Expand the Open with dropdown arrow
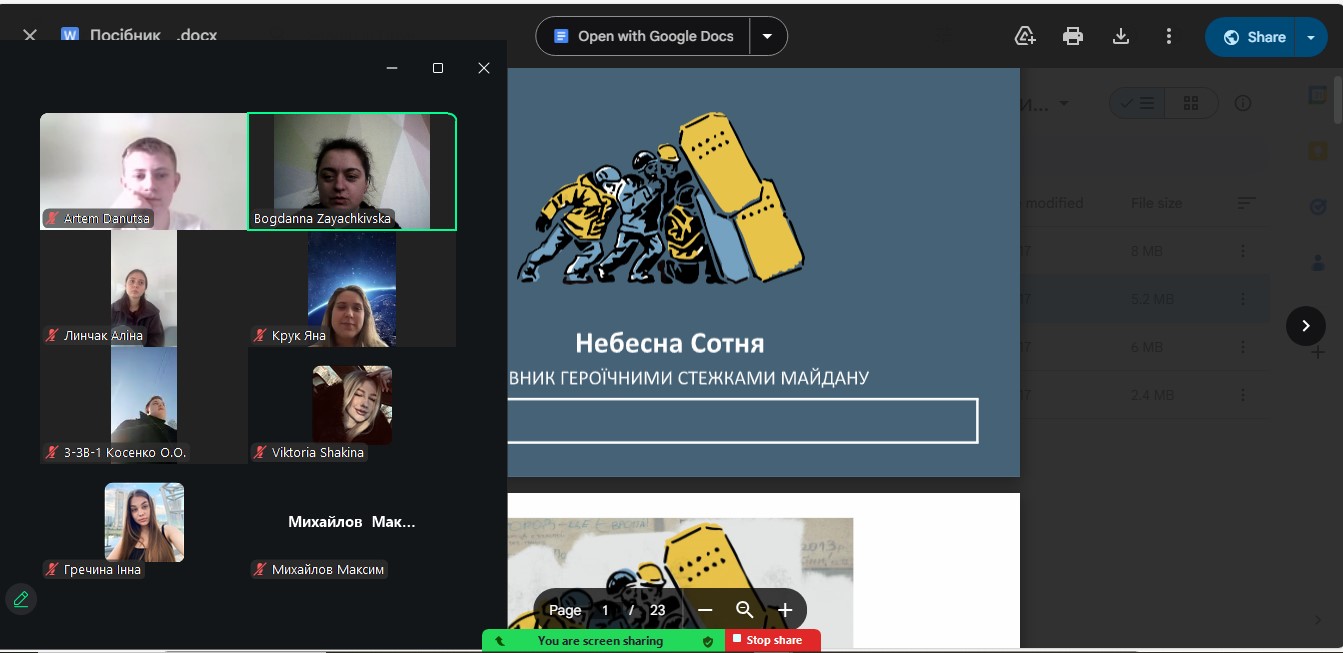Image resolution: width=1343 pixels, height=653 pixels. pos(767,37)
